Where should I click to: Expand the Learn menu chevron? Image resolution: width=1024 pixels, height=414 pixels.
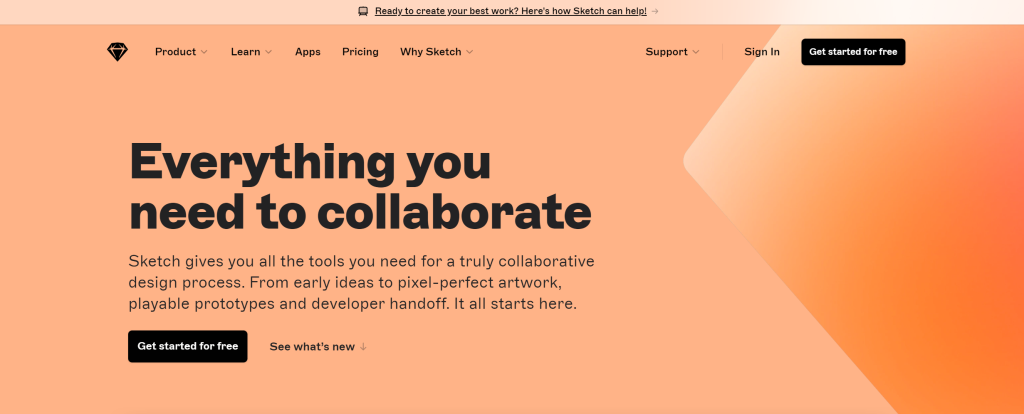point(268,52)
